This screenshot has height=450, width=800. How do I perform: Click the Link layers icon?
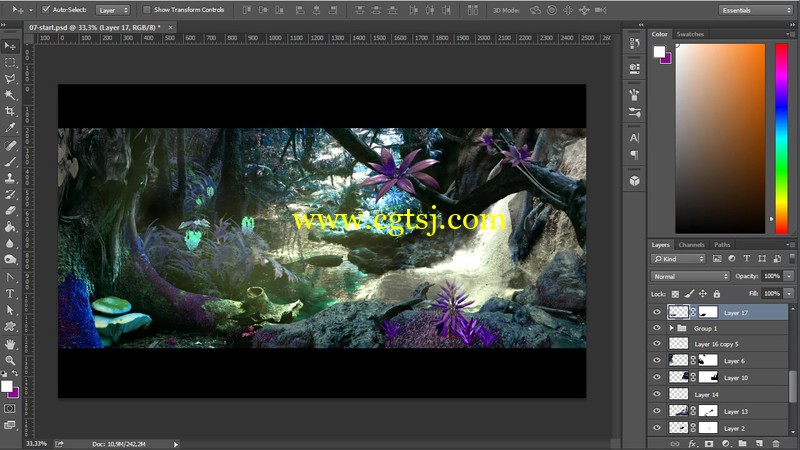(675, 444)
